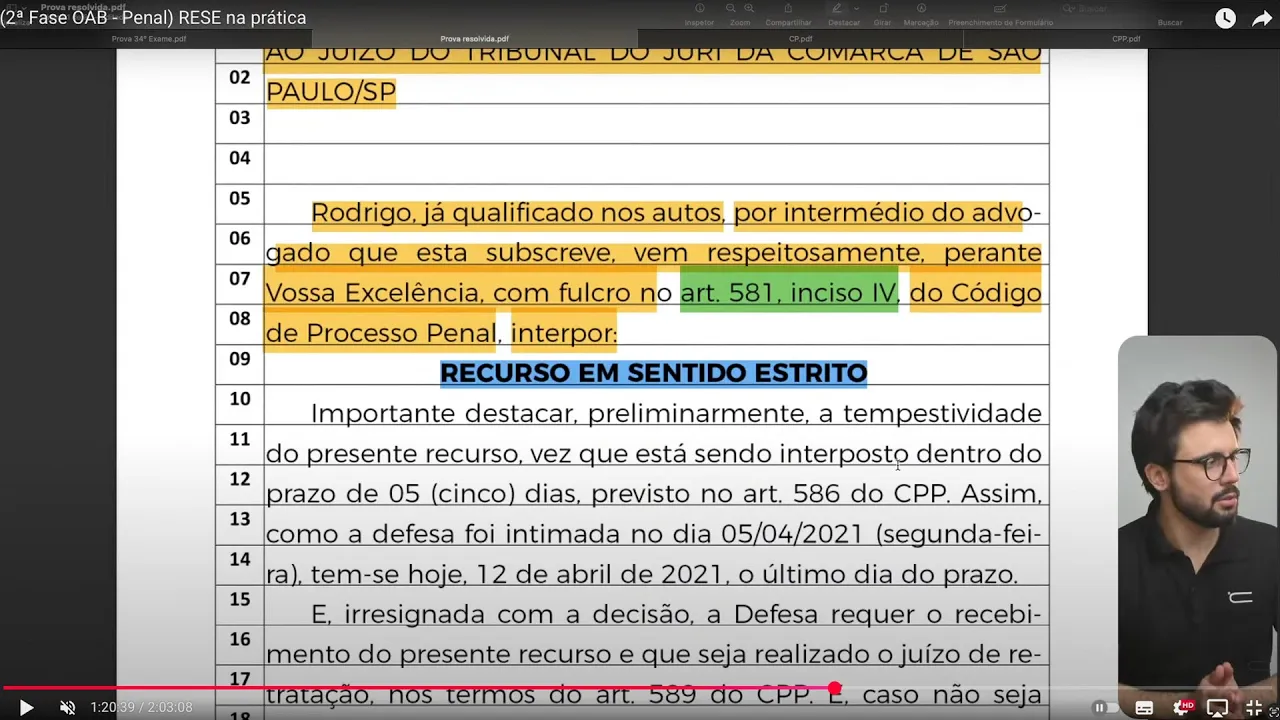1280x720 pixels.
Task: Click text 'de Processo Penal' on line 08
Action: (381, 333)
